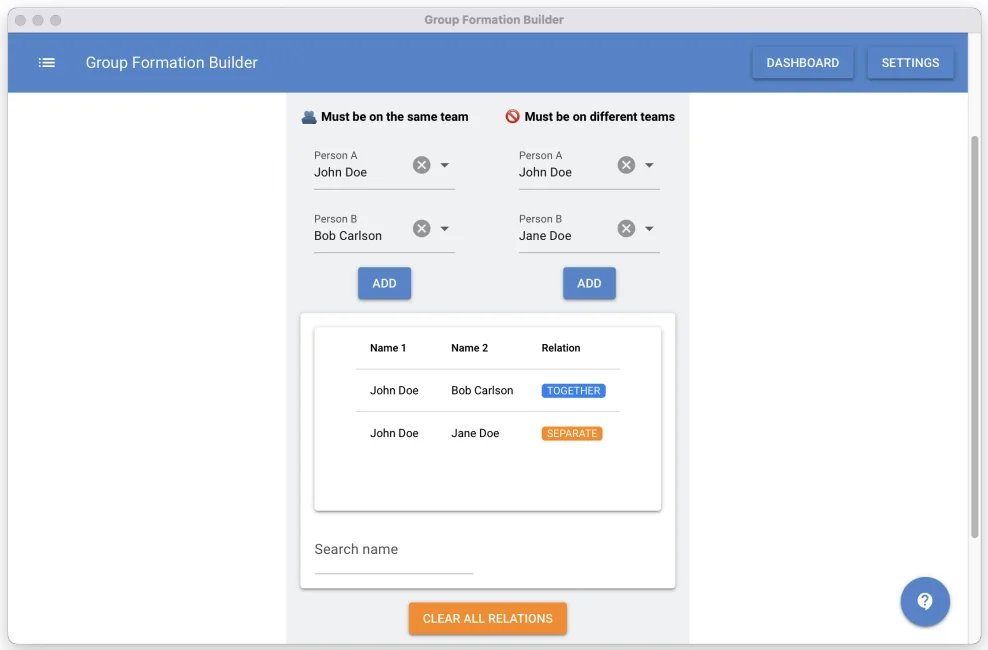The height and width of the screenshot is (650, 988).
Task: Clear all relations
Action: coord(488,619)
